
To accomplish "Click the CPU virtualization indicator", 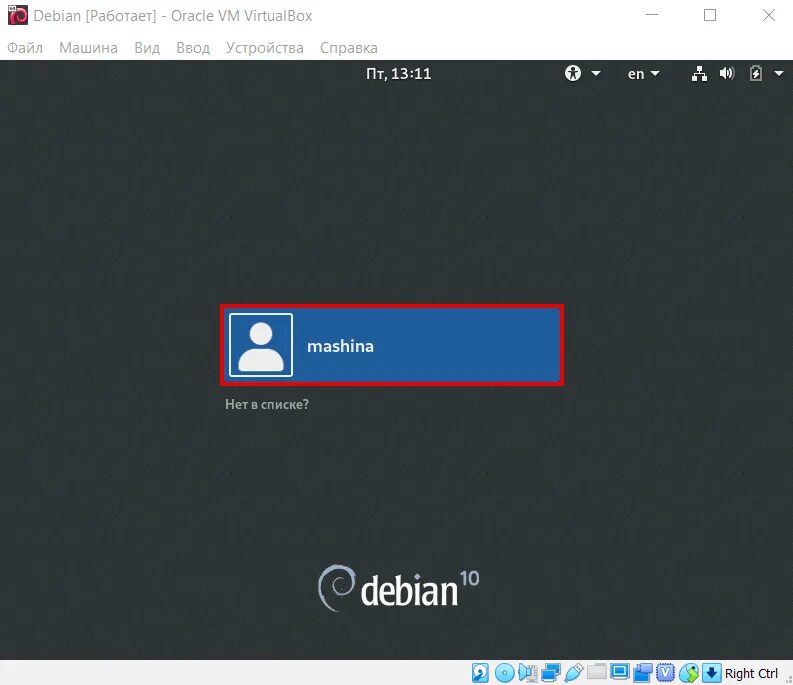I will point(666,673).
